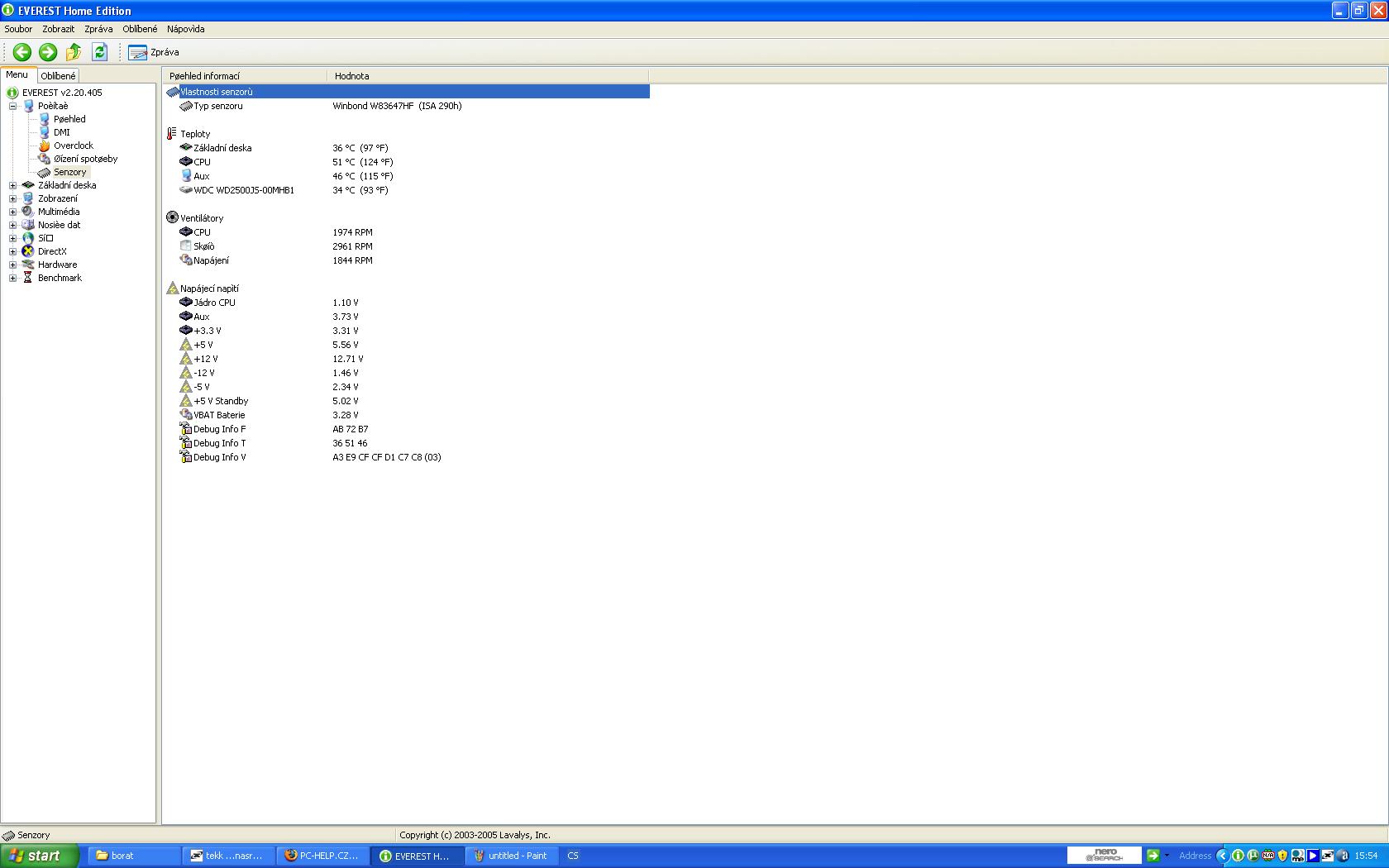Click the Nosièe dat disc icon
Screen dimensions: 1389x868
click(28, 225)
